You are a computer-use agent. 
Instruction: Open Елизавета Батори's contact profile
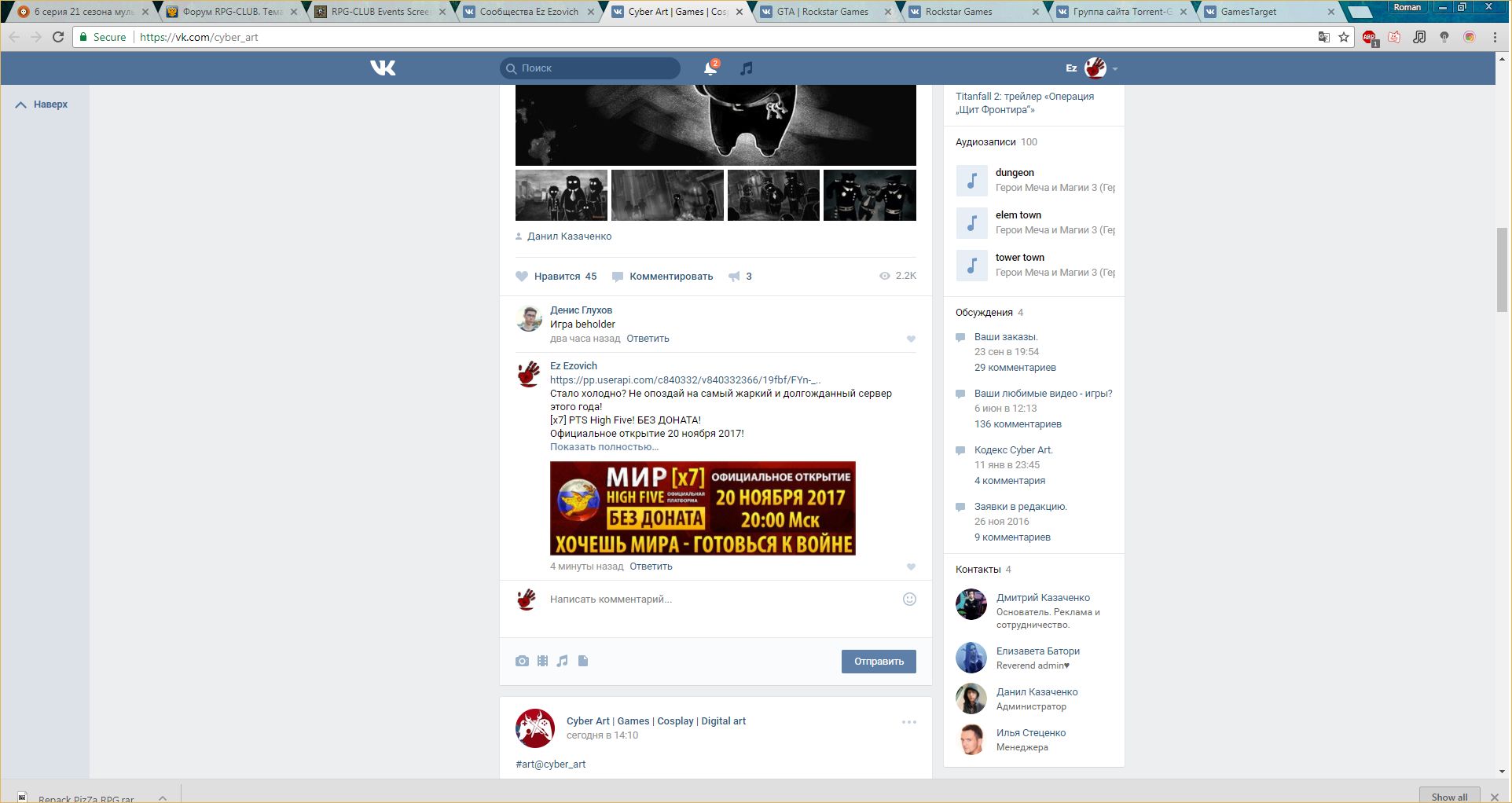[x=1038, y=651]
